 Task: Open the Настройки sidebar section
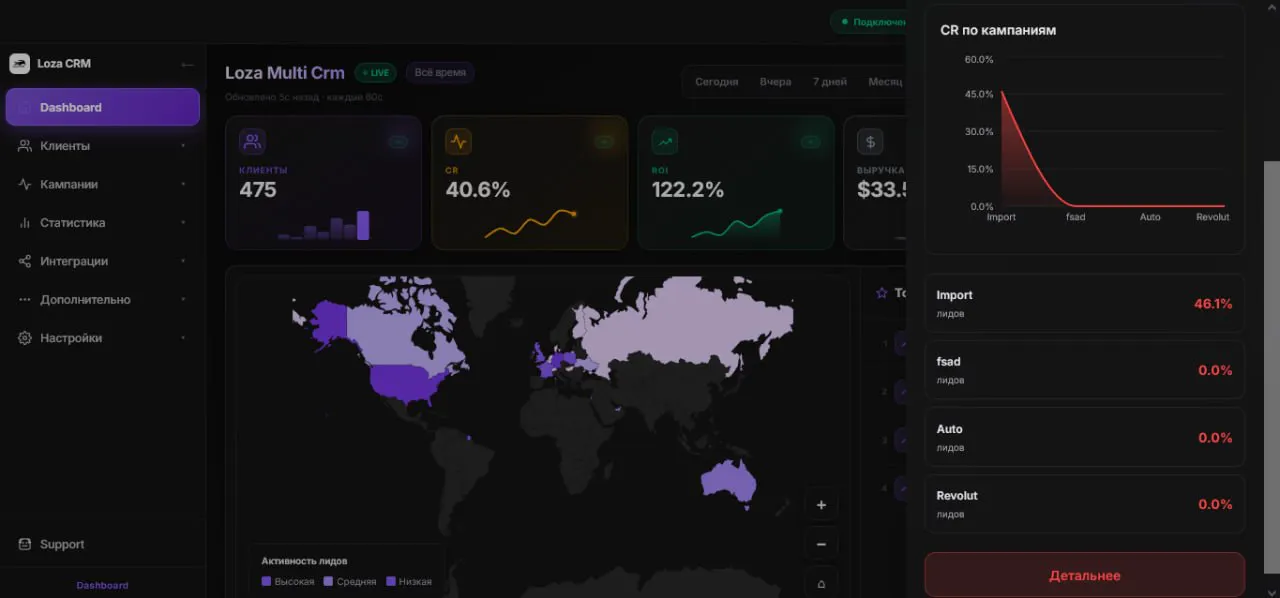coord(103,338)
